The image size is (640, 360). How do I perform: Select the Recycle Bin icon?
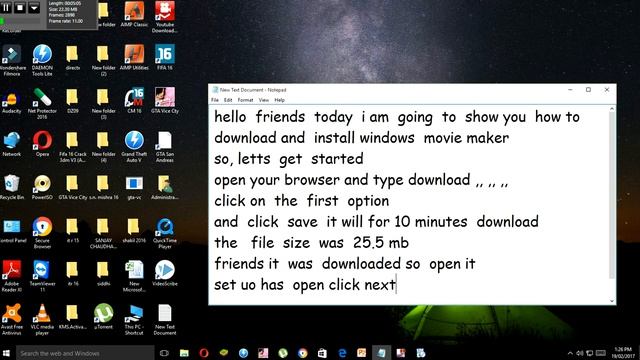point(12,187)
